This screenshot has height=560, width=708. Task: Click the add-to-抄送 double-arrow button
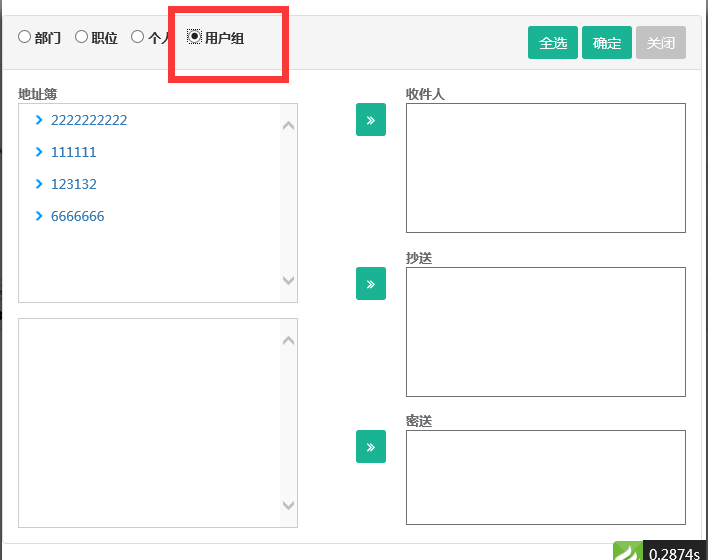pos(370,283)
